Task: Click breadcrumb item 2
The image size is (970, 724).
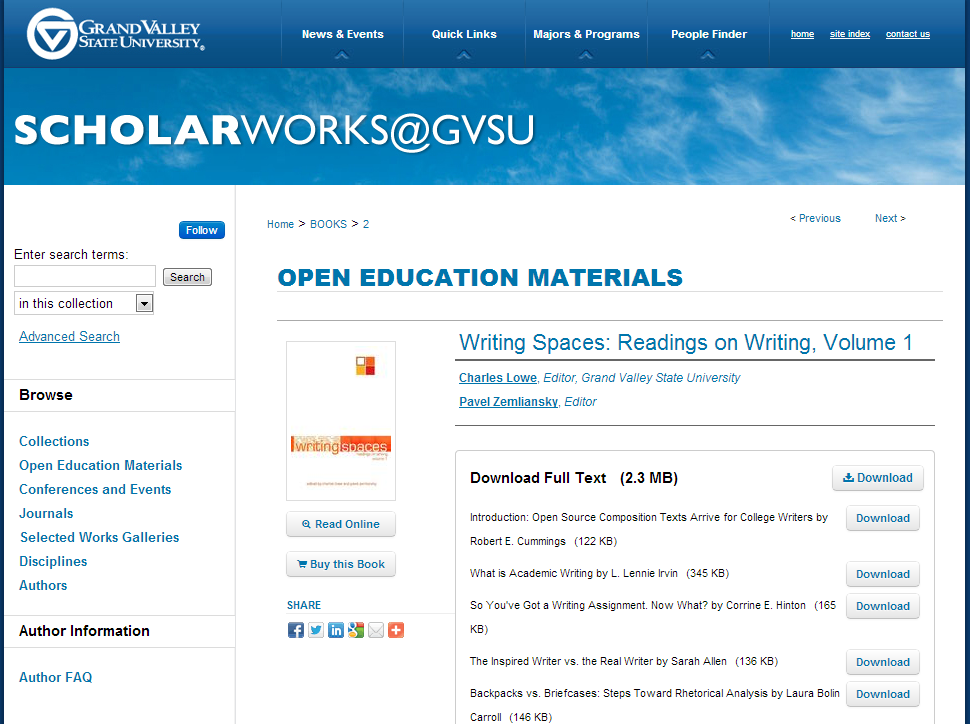Action: click(366, 224)
